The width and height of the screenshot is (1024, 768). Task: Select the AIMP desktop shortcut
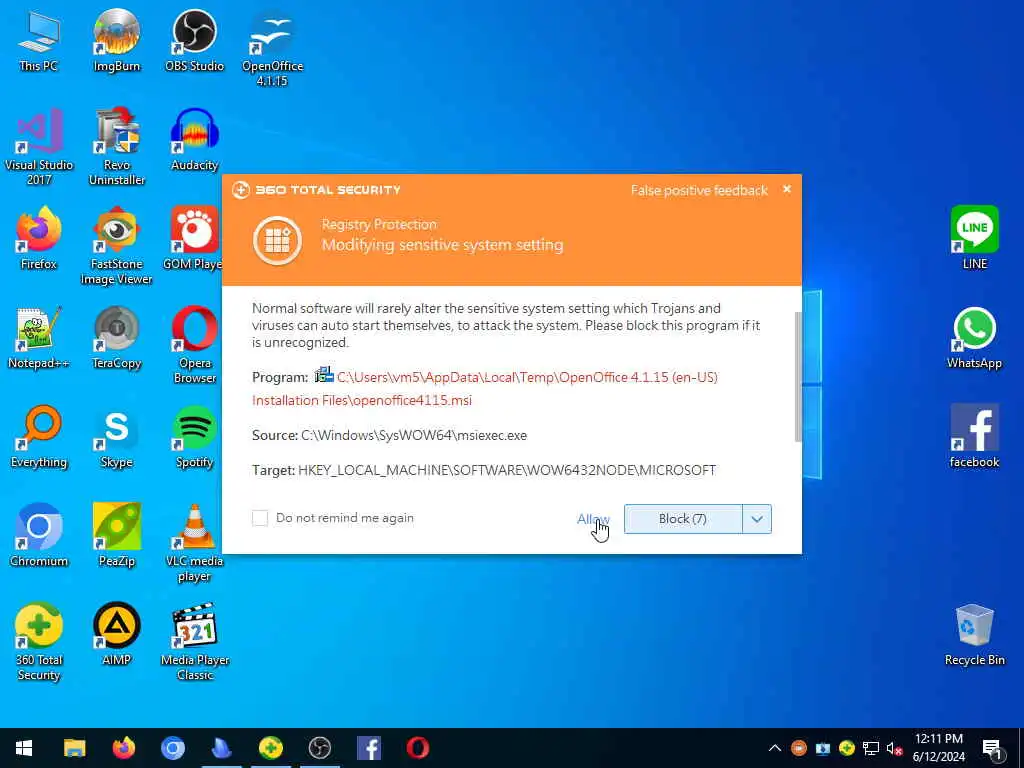click(116, 634)
